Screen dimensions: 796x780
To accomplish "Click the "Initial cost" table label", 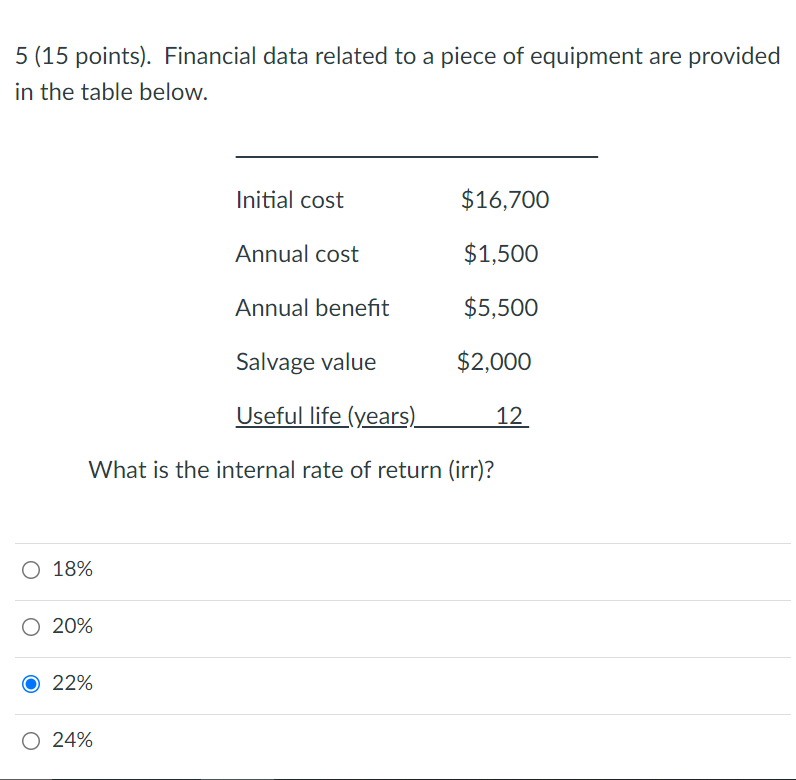I will [289, 200].
